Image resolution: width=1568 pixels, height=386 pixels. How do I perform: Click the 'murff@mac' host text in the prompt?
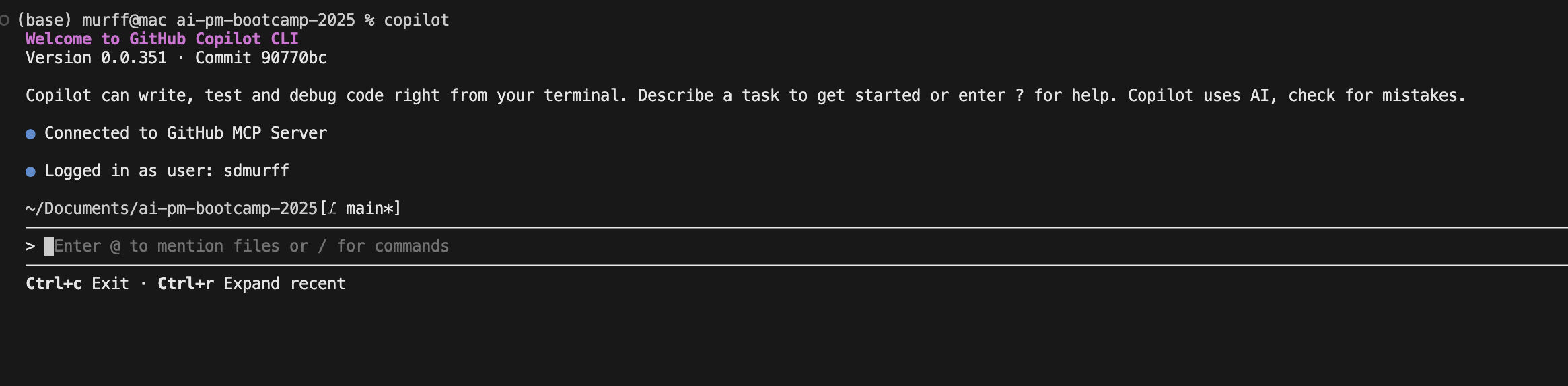(124, 20)
